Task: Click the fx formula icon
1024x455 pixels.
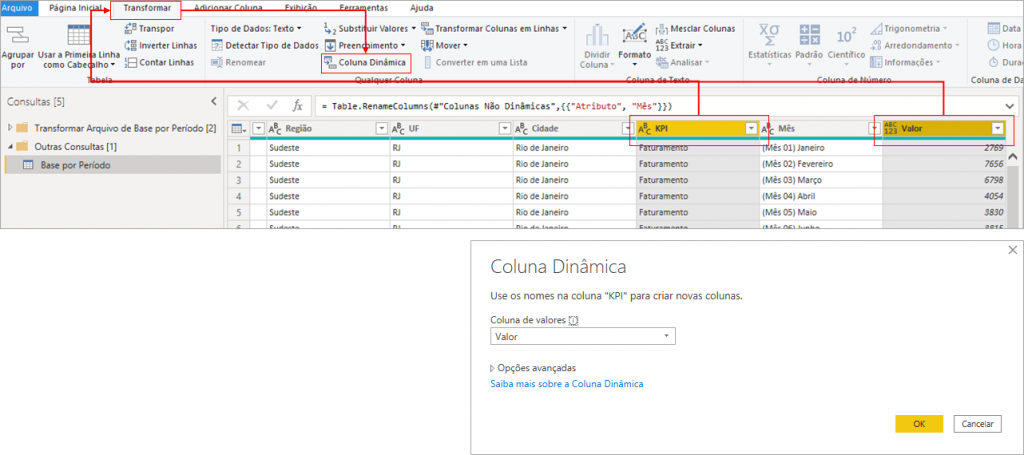Action: pyautogui.click(x=298, y=105)
